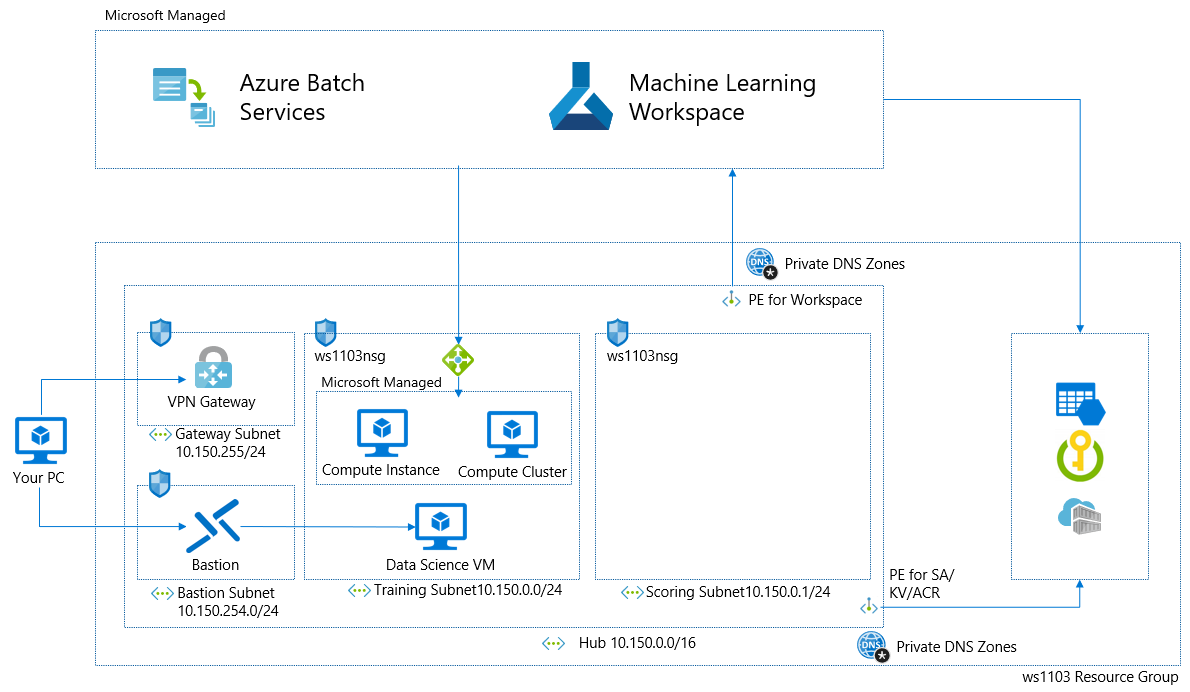Click the Gateway Subnet bracket icon
The width and height of the screenshot is (1190, 692).
160,436
